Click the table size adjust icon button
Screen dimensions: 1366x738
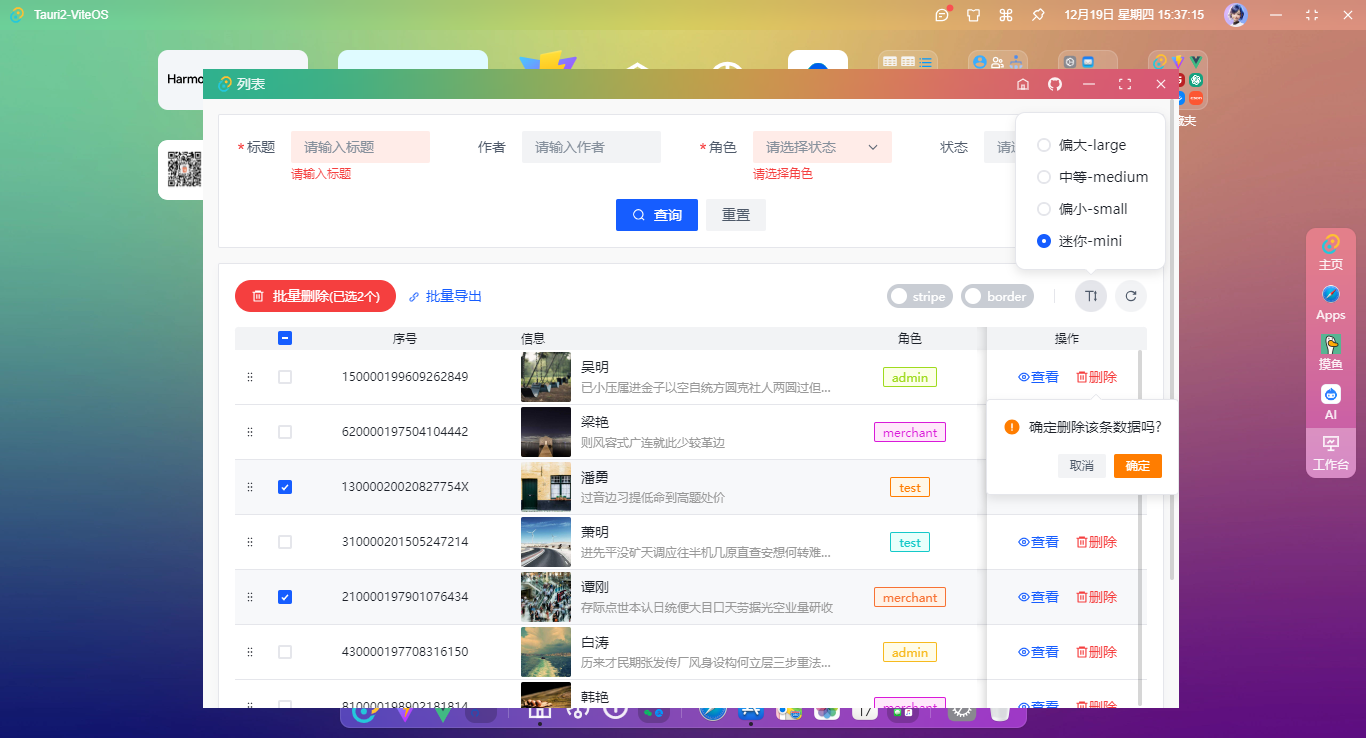tap(1091, 296)
